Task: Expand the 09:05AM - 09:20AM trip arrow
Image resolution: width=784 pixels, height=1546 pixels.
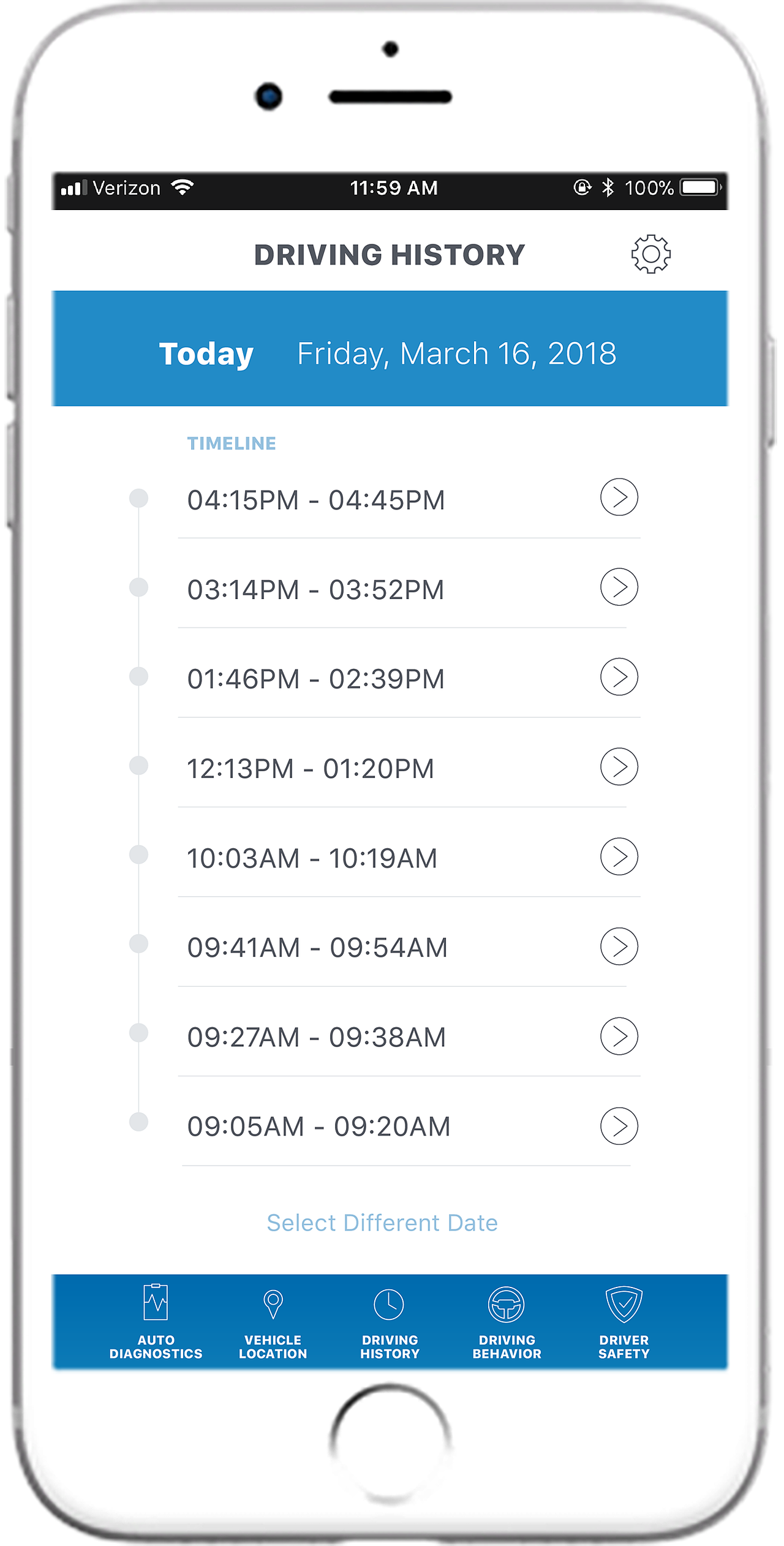Action: coord(619,1126)
